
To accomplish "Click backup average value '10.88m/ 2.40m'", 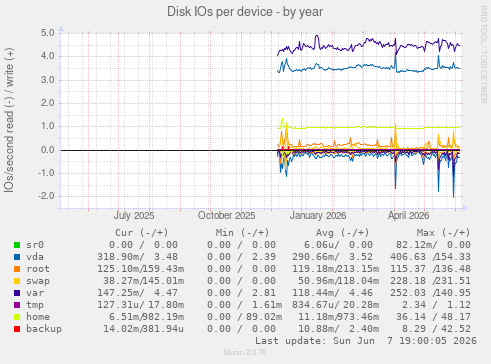I will [x=338, y=329].
